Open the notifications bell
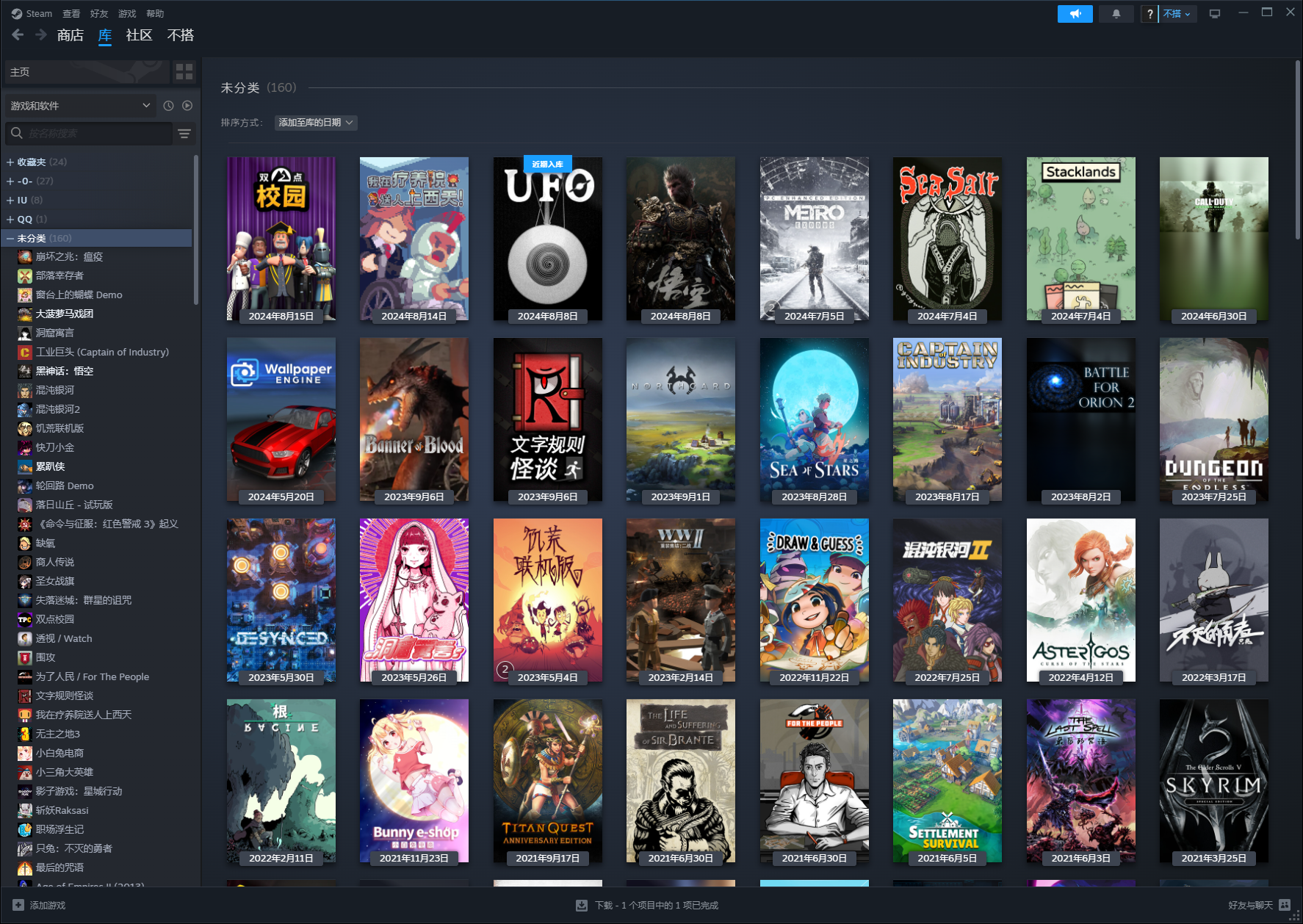This screenshot has width=1303, height=924. [1116, 14]
